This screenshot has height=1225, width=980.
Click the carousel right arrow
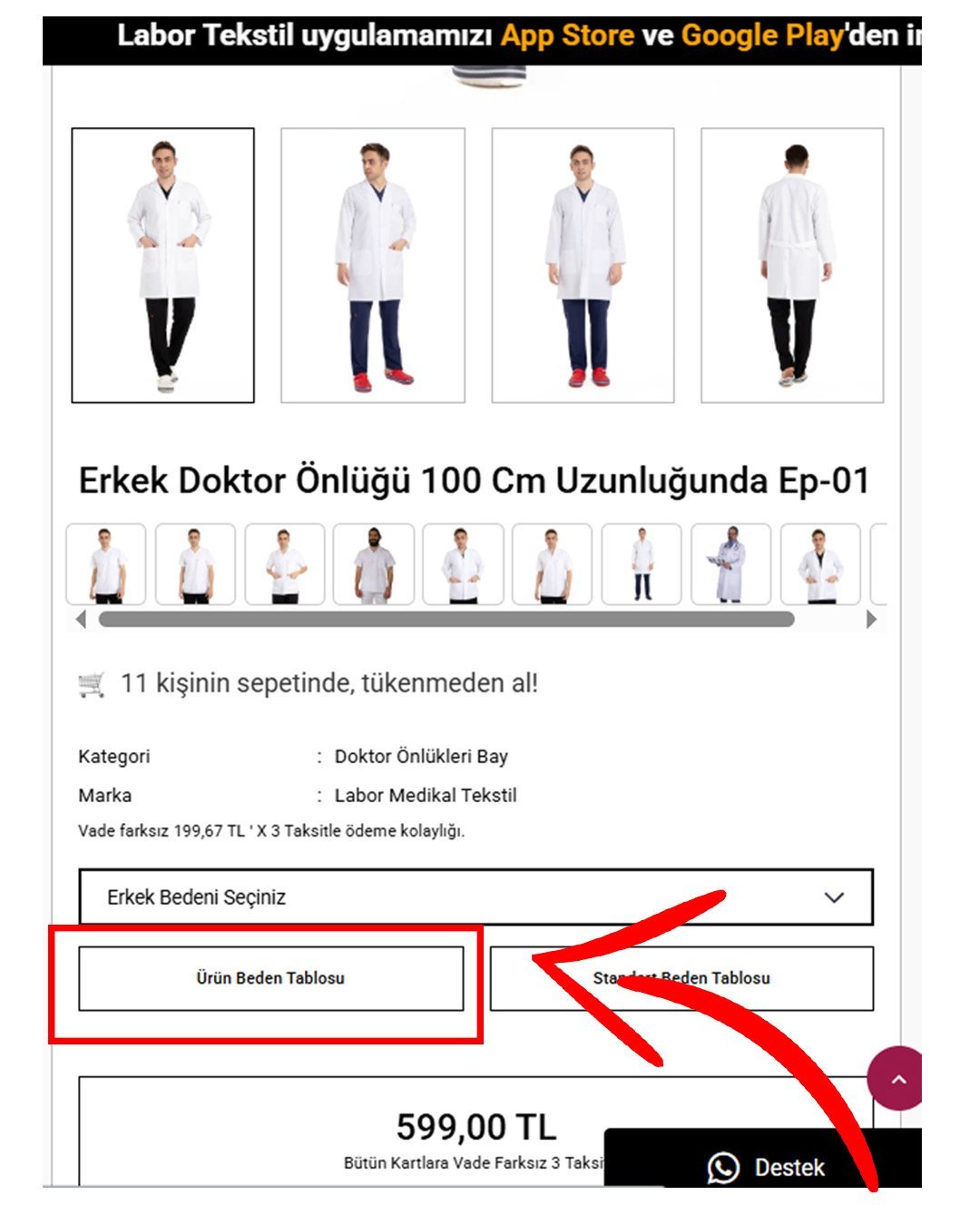[871, 620]
